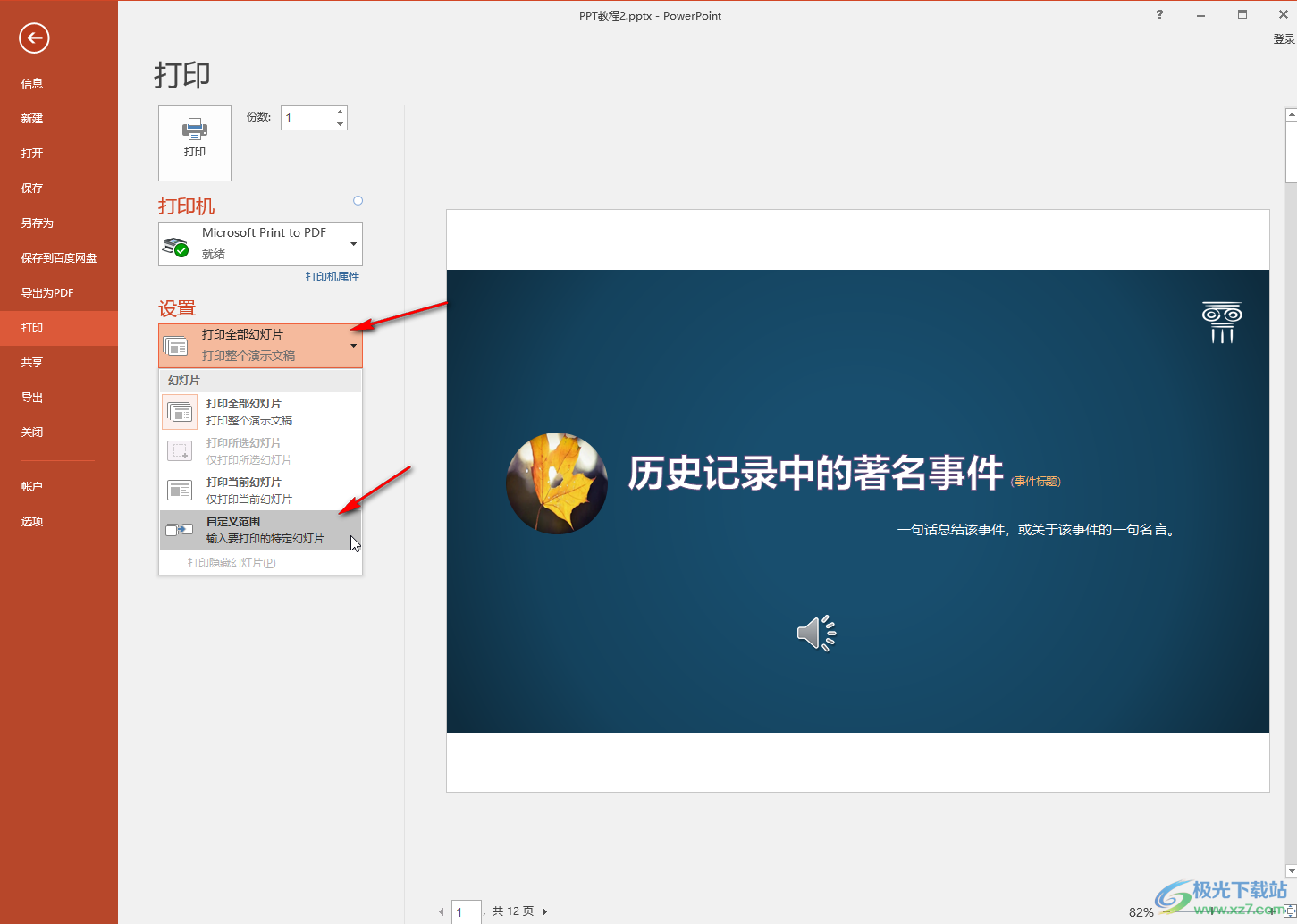
Task: Select 保存到百度网盘 in sidebar
Action: pyautogui.click(x=59, y=257)
